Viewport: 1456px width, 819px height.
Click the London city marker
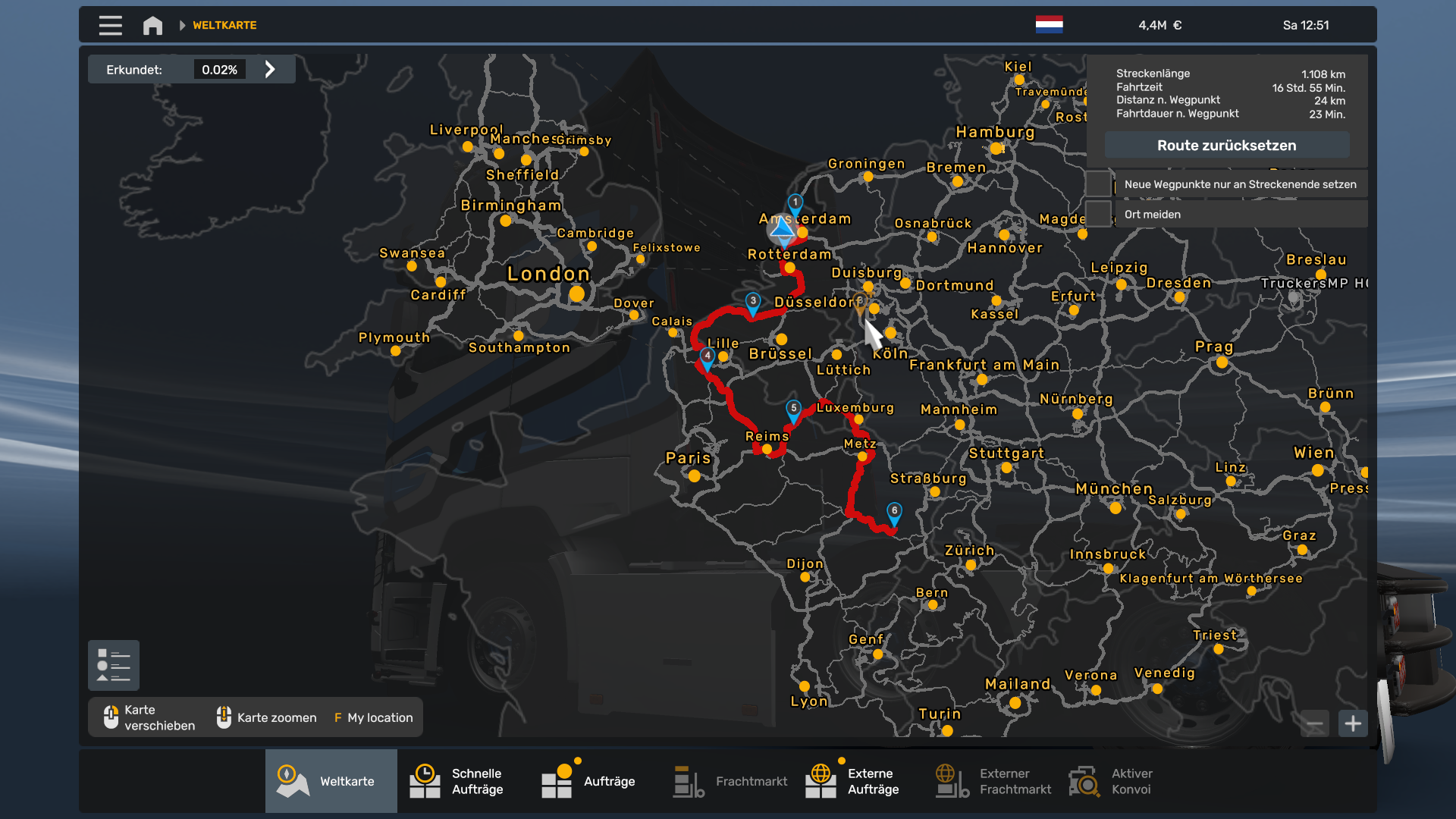pos(576,293)
